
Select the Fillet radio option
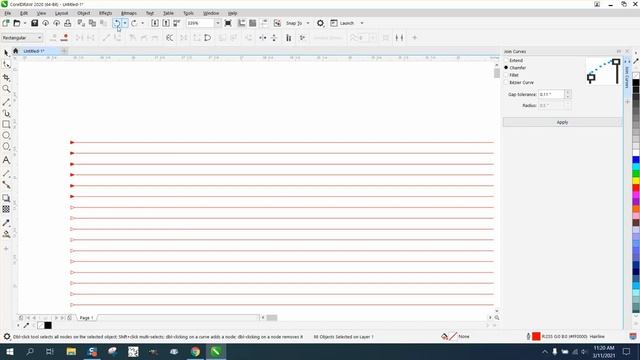506,75
